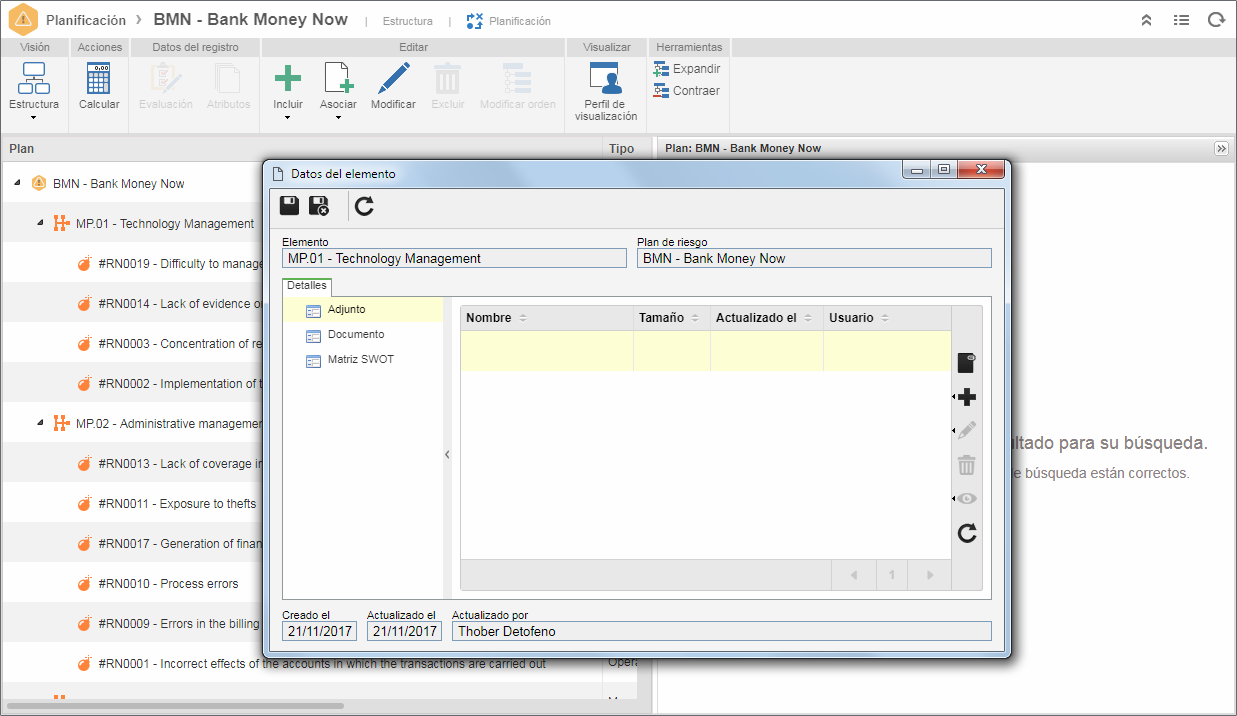
Task: Sort by the Actualizado el column
Action: (767, 318)
